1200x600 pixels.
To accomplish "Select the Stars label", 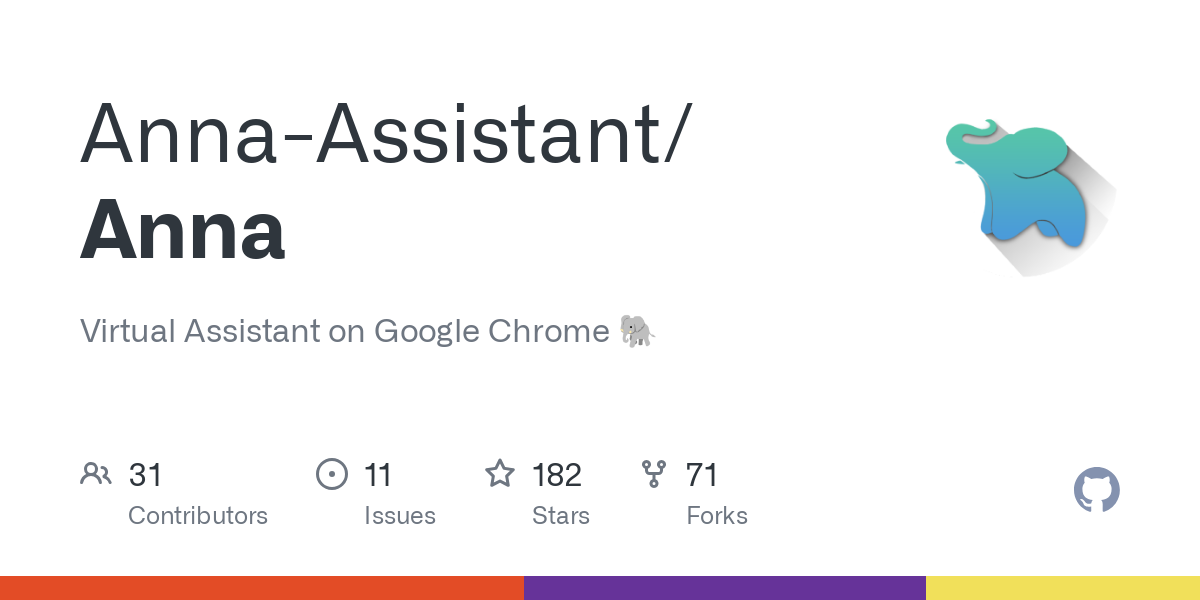I will coord(561,516).
